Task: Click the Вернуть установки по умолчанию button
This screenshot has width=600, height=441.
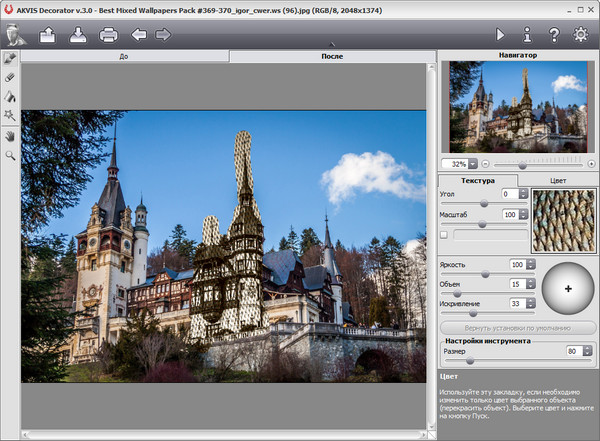Action: click(517, 327)
